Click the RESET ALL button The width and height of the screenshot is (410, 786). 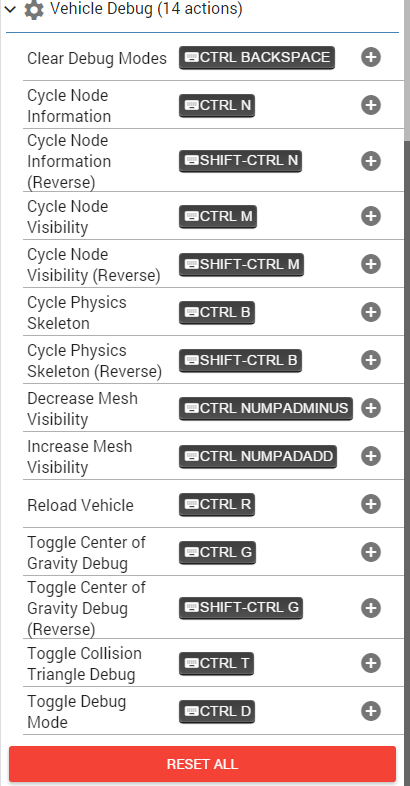[x=202, y=764]
